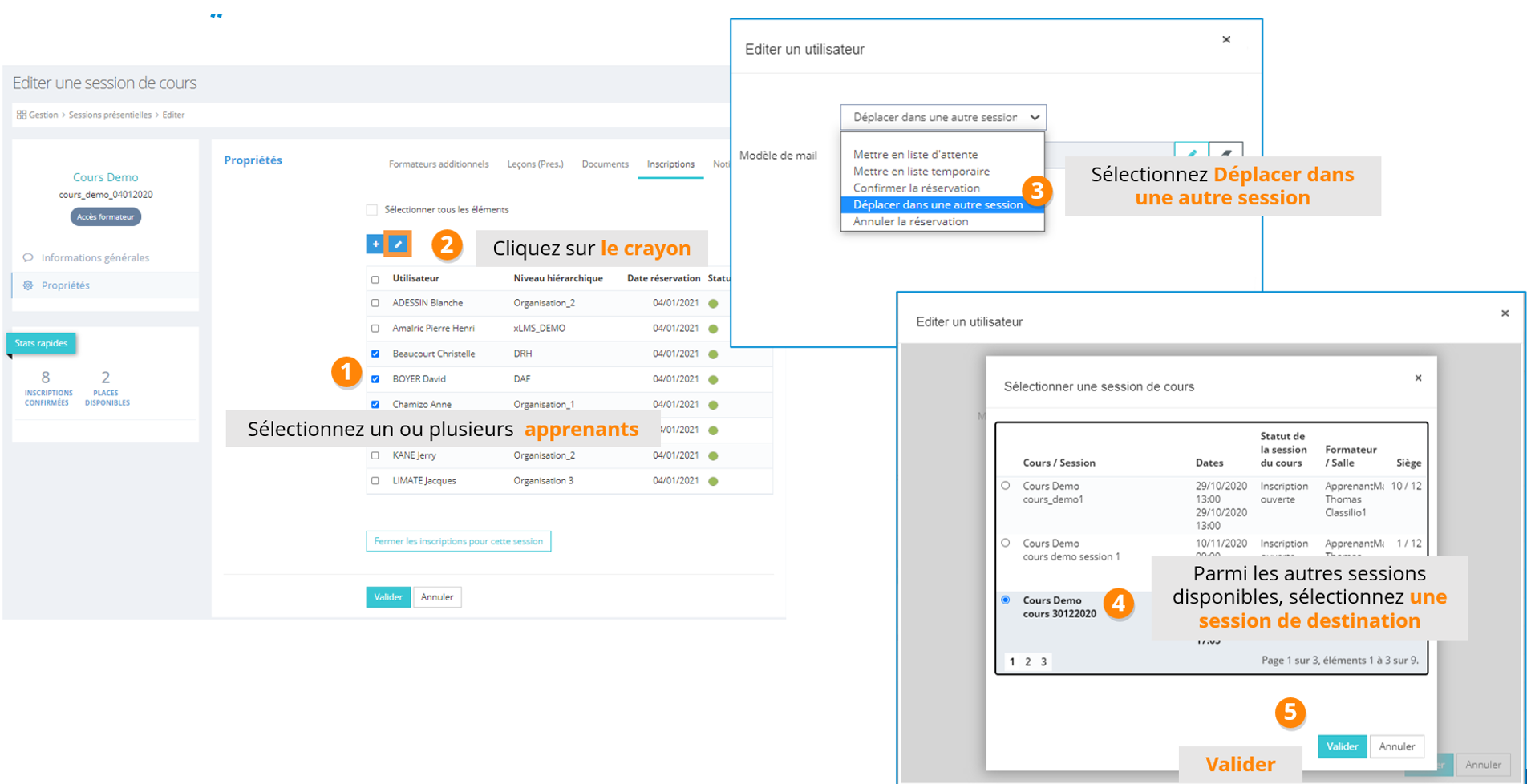Click the Gestion grid icon in the breadcrumb
This screenshot has height=784, width=1527.
click(x=22, y=115)
